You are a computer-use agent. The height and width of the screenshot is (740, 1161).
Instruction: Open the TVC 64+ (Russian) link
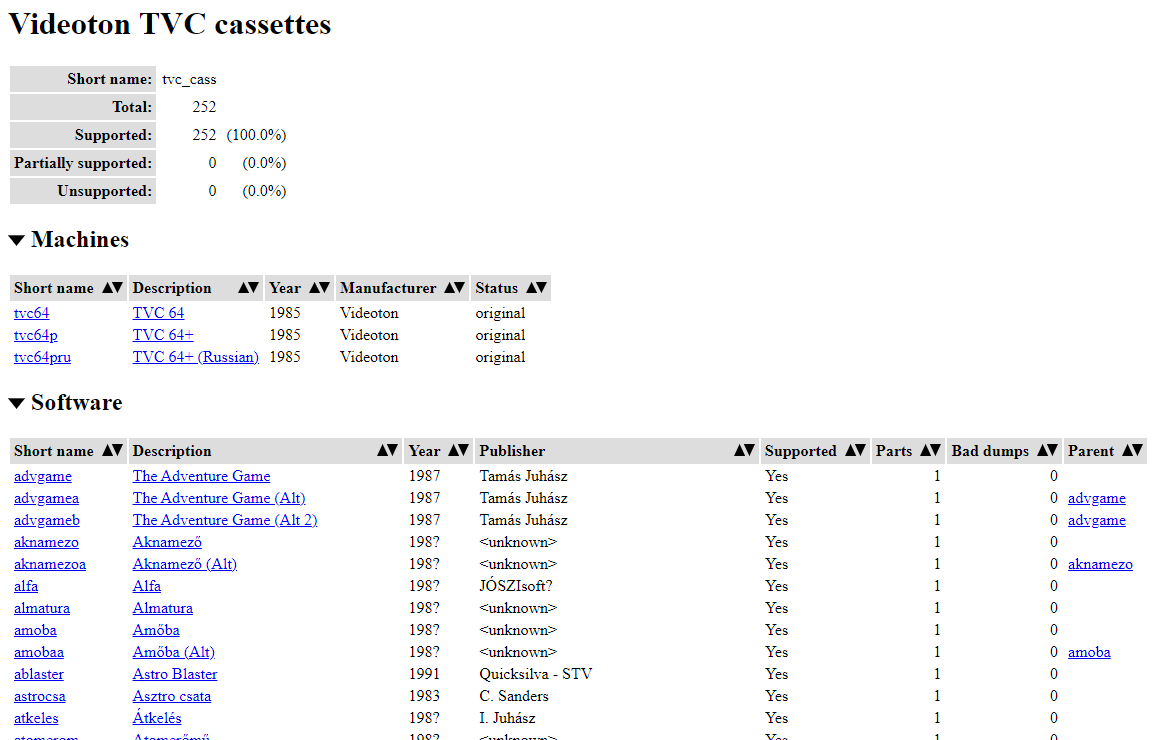click(195, 358)
